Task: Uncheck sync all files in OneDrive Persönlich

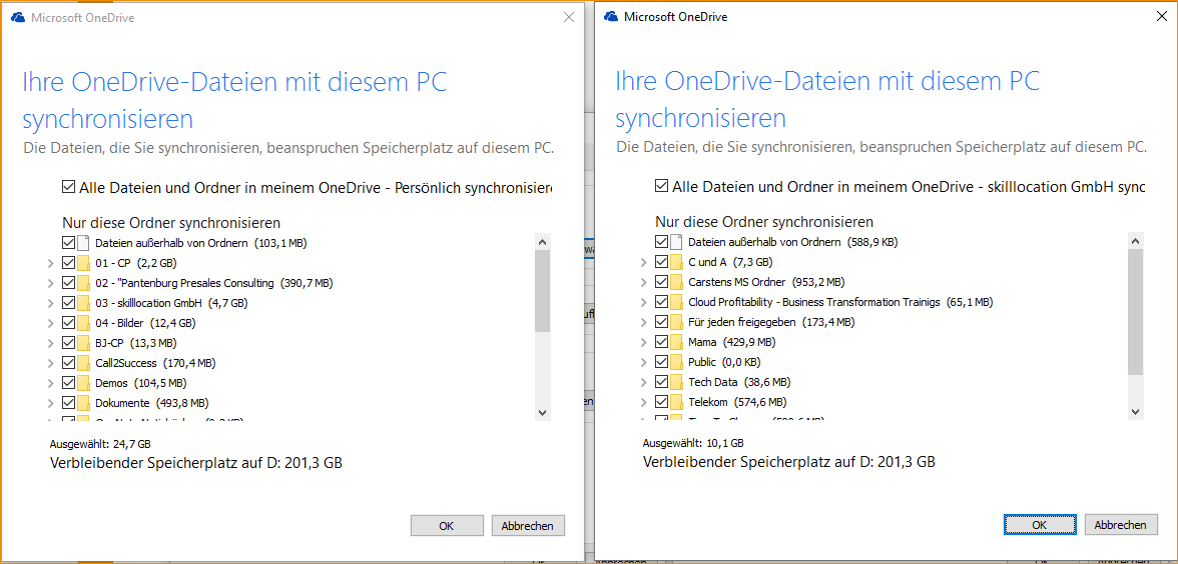Action: click(68, 187)
